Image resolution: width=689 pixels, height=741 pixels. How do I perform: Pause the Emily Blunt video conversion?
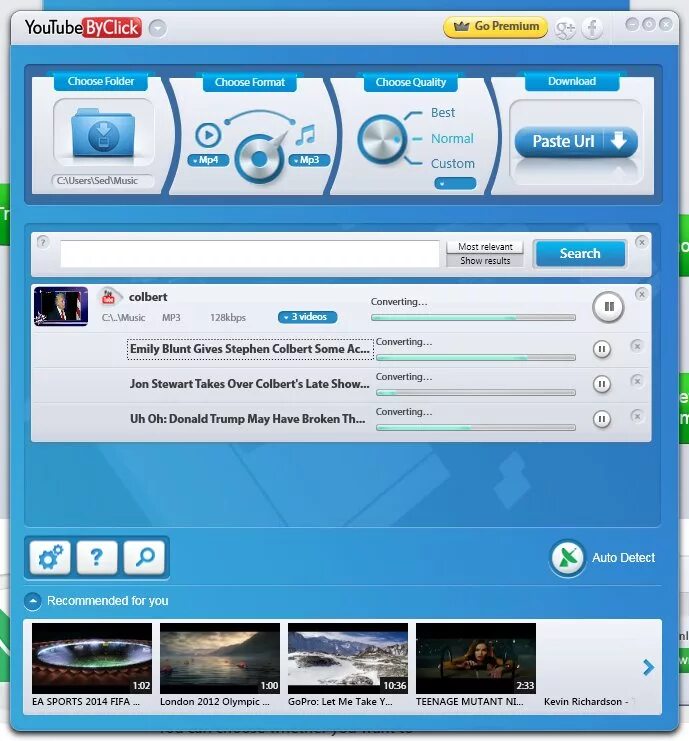point(602,349)
